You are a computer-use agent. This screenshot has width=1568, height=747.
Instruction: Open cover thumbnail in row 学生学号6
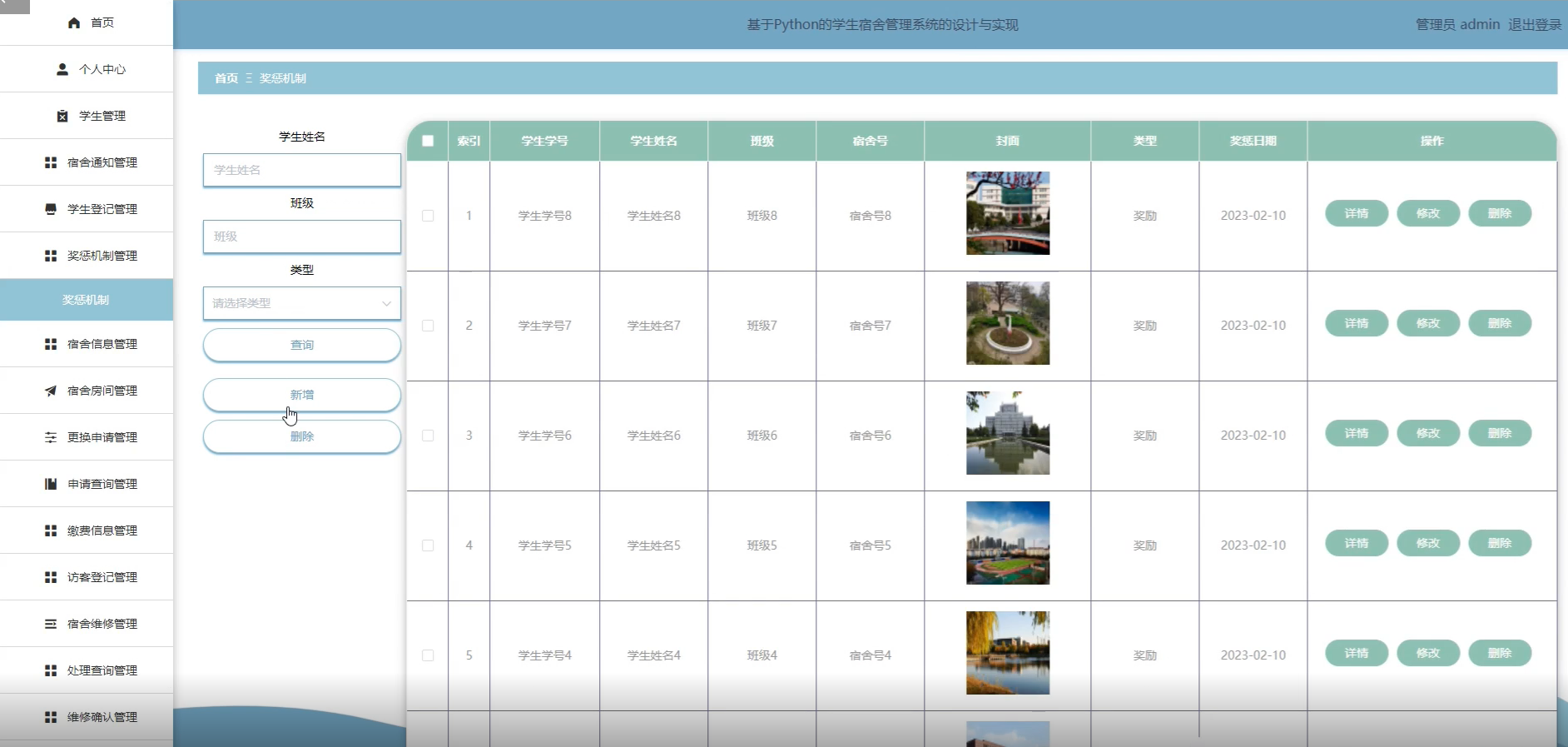[x=1008, y=433]
